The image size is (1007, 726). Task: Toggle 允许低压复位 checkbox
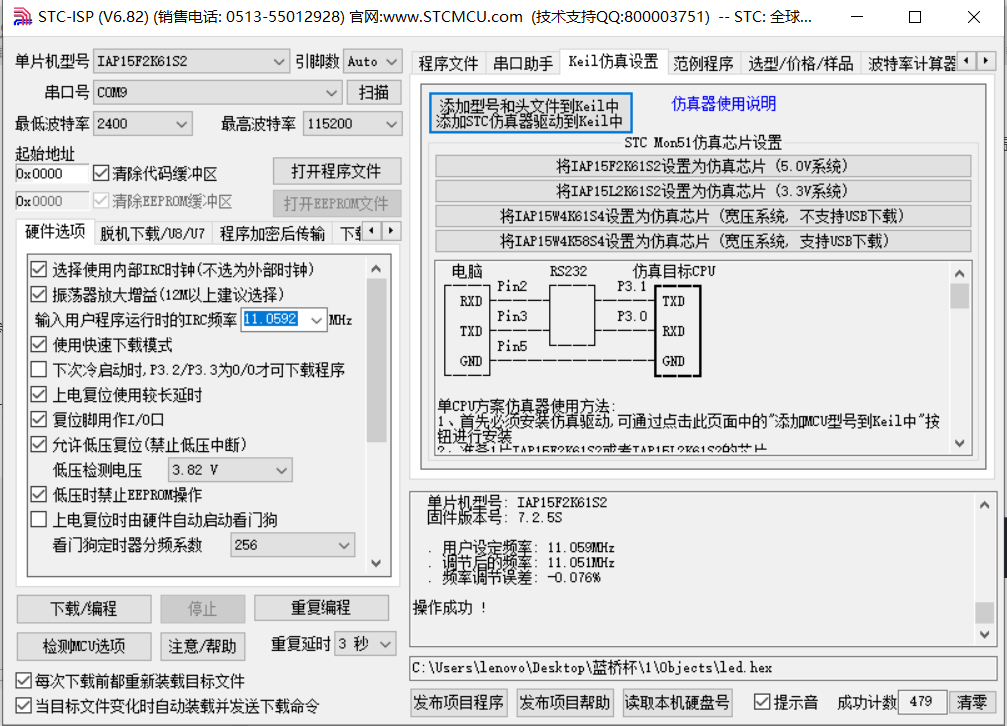(x=39, y=445)
